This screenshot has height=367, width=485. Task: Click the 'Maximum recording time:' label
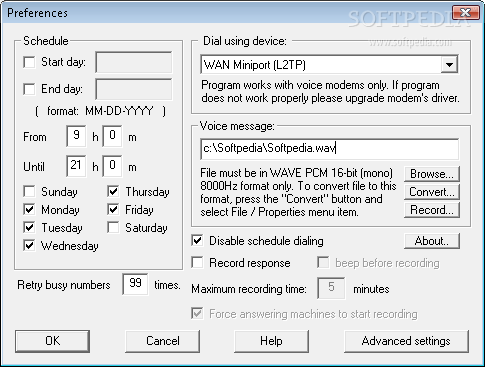tap(249, 289)
